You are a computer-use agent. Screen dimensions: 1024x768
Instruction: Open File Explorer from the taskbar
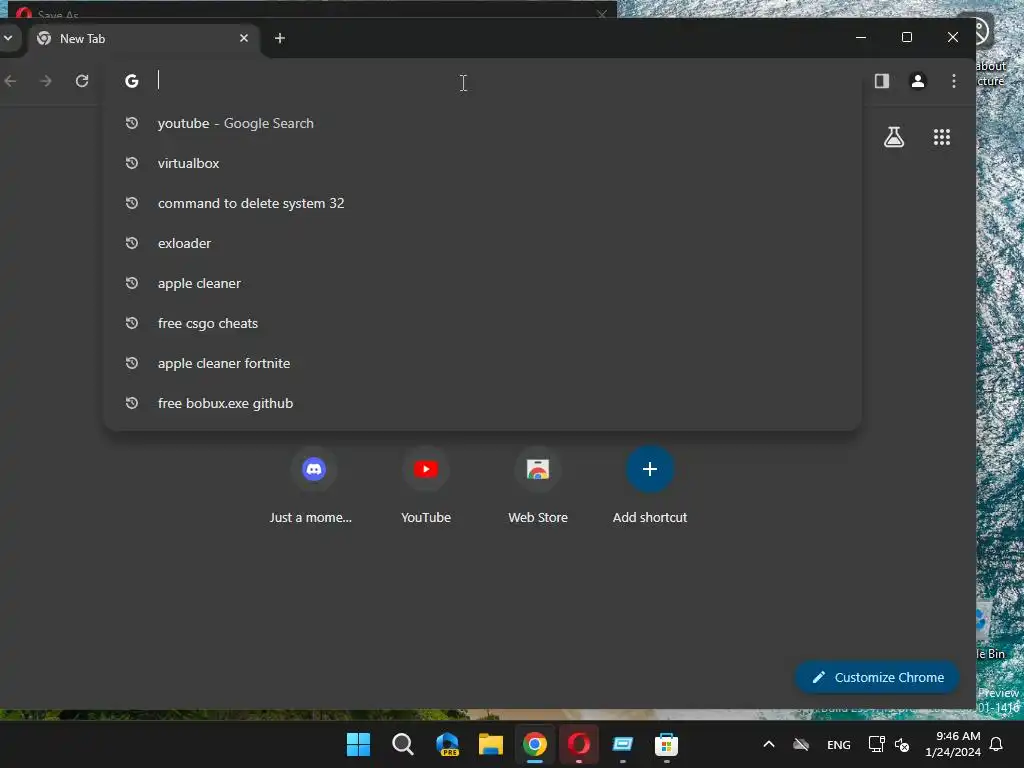click(490, 744)
